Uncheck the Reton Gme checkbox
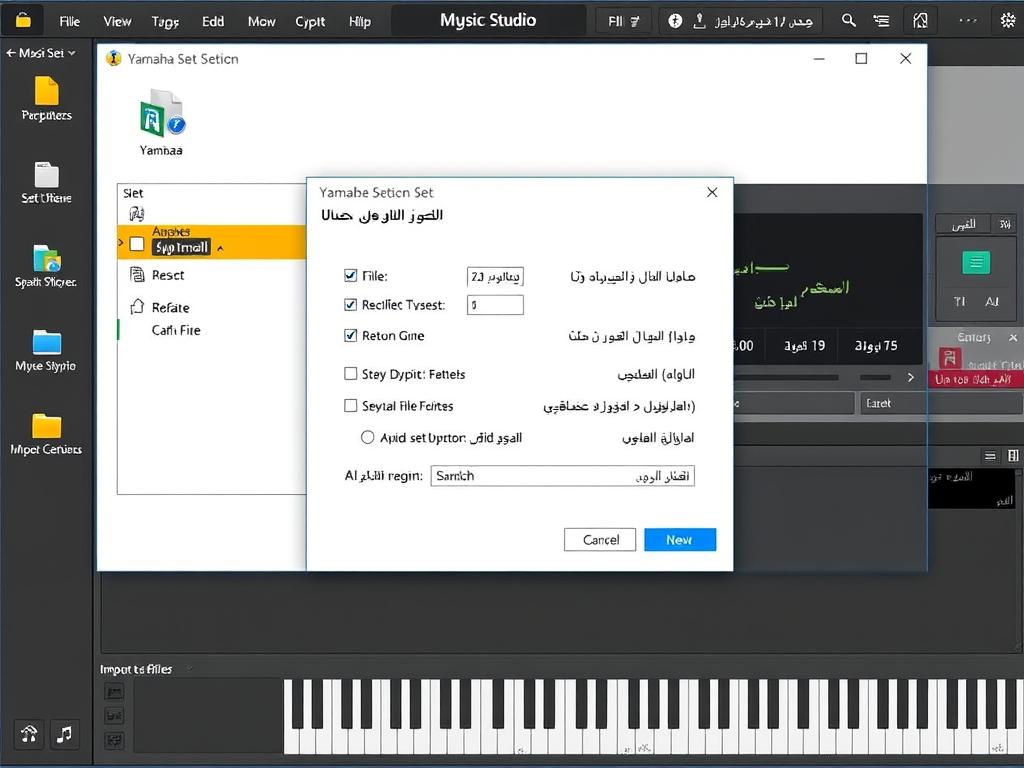Viewport: 1024px width, 768px height. (351, 336)
